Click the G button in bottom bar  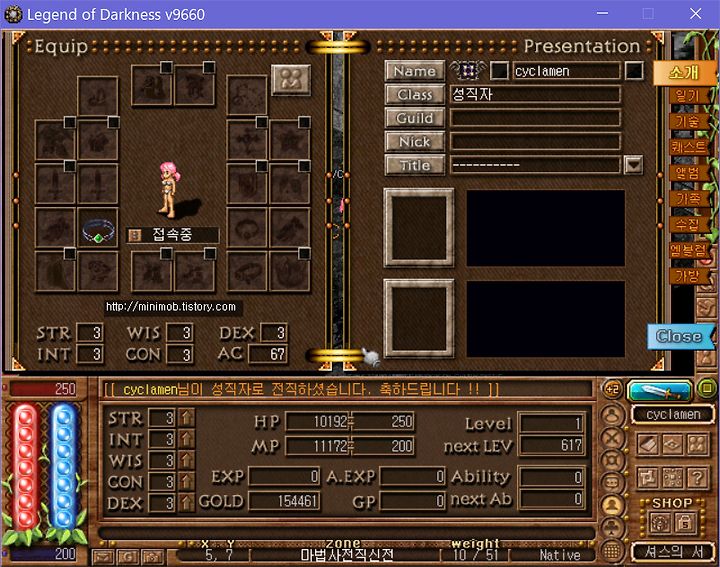128,556
